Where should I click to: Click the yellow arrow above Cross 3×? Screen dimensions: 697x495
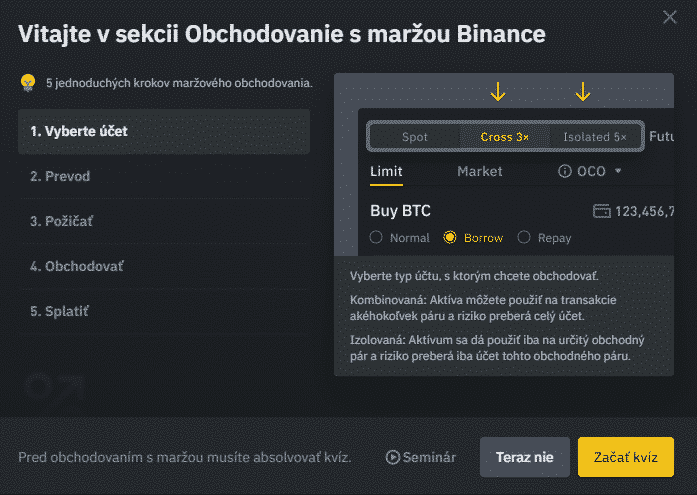click(x=498, y=93)
